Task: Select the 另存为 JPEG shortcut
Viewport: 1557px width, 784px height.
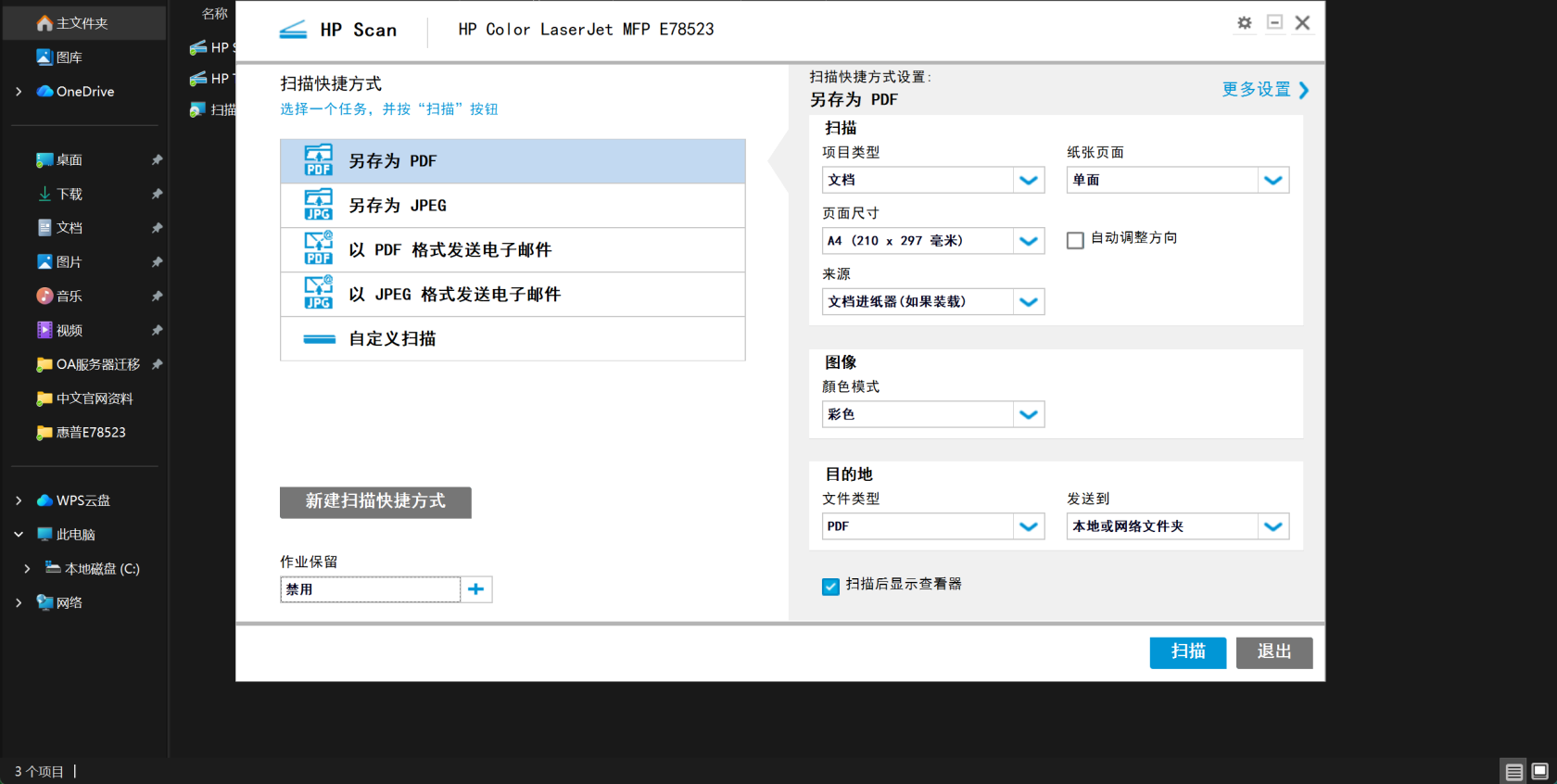Action: click(x=513, y=206)
